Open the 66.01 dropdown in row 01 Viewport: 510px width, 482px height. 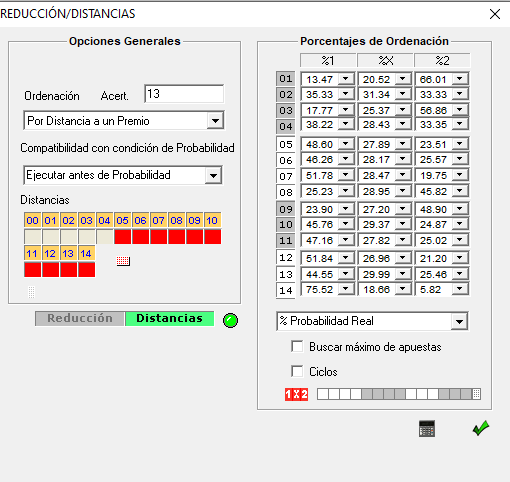[460, 79]
